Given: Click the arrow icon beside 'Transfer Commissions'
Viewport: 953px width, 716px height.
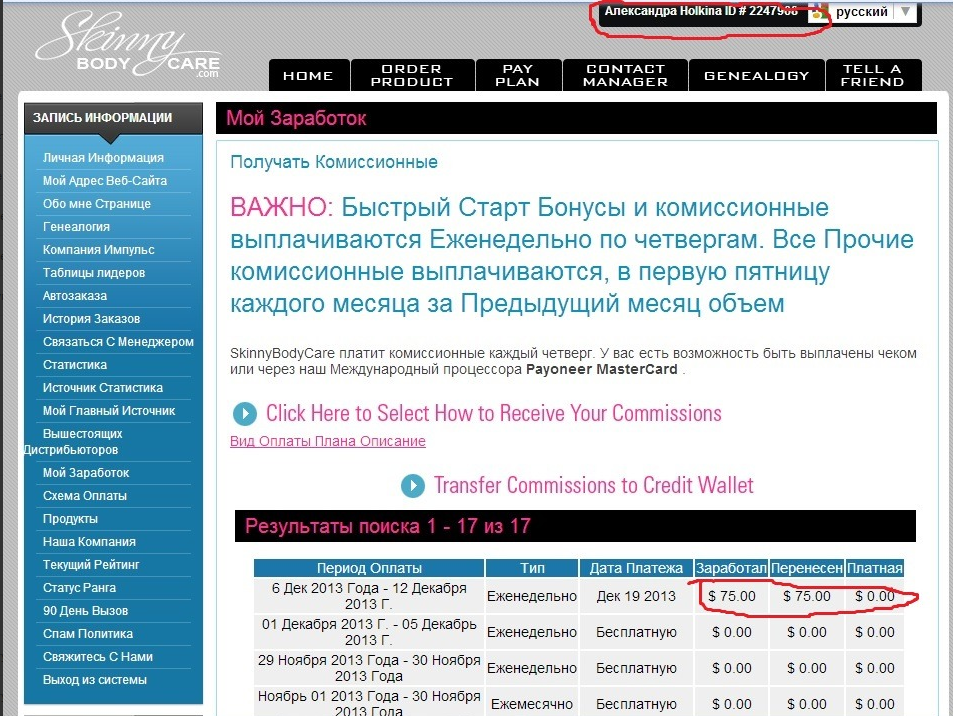Looking at the screenshot, I should pos(412,486).
